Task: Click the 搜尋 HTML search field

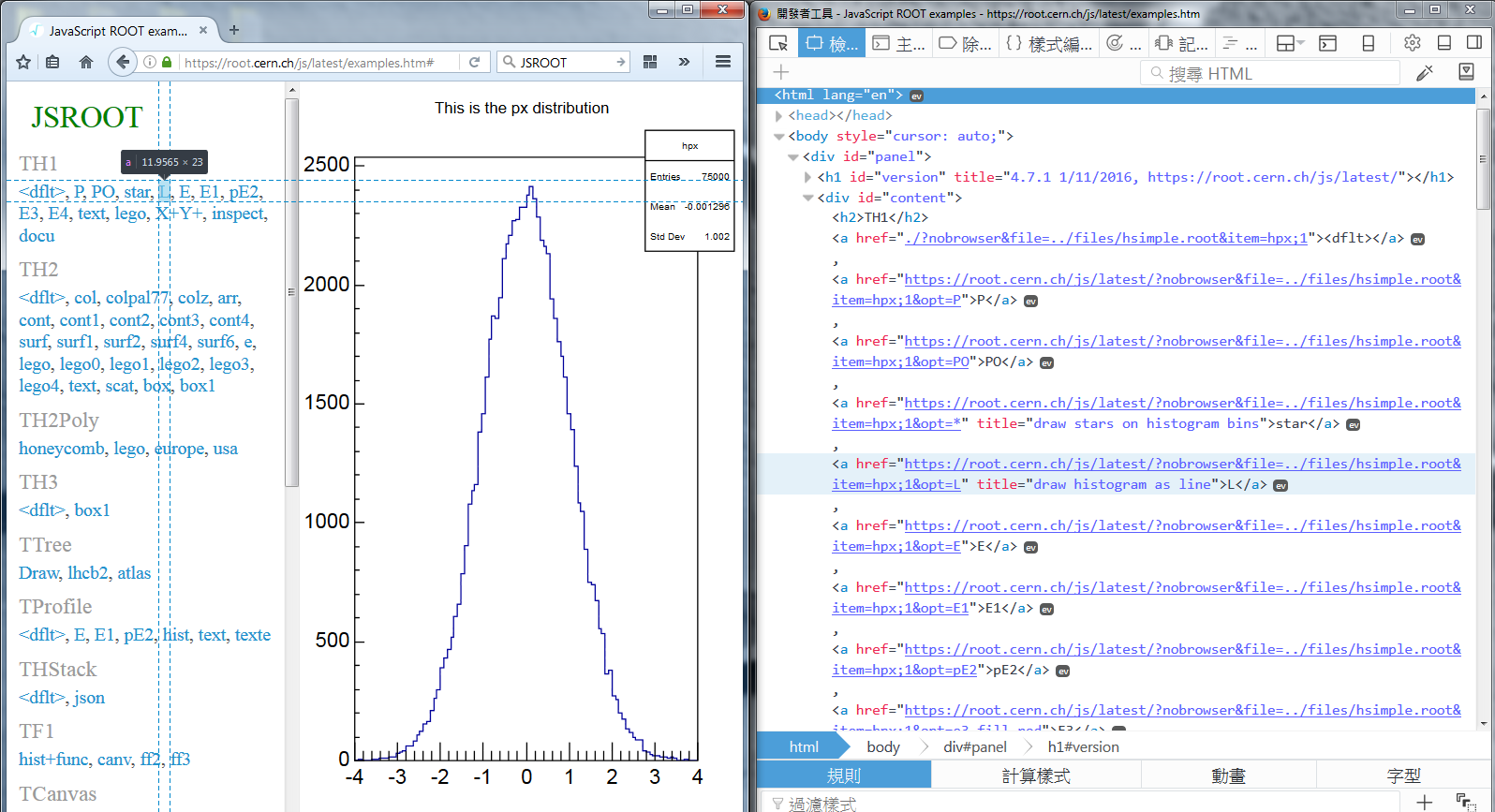Action: pos(1274,73)
